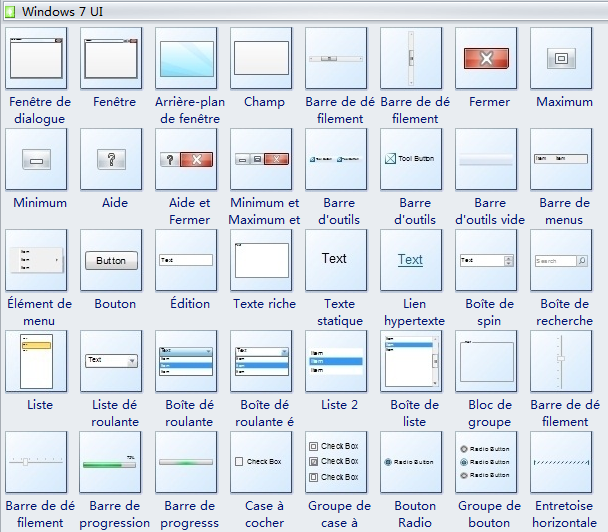Pick the Bouton shape labeled Button
Viewport: 608px width, 532px height.
point(111,260)
